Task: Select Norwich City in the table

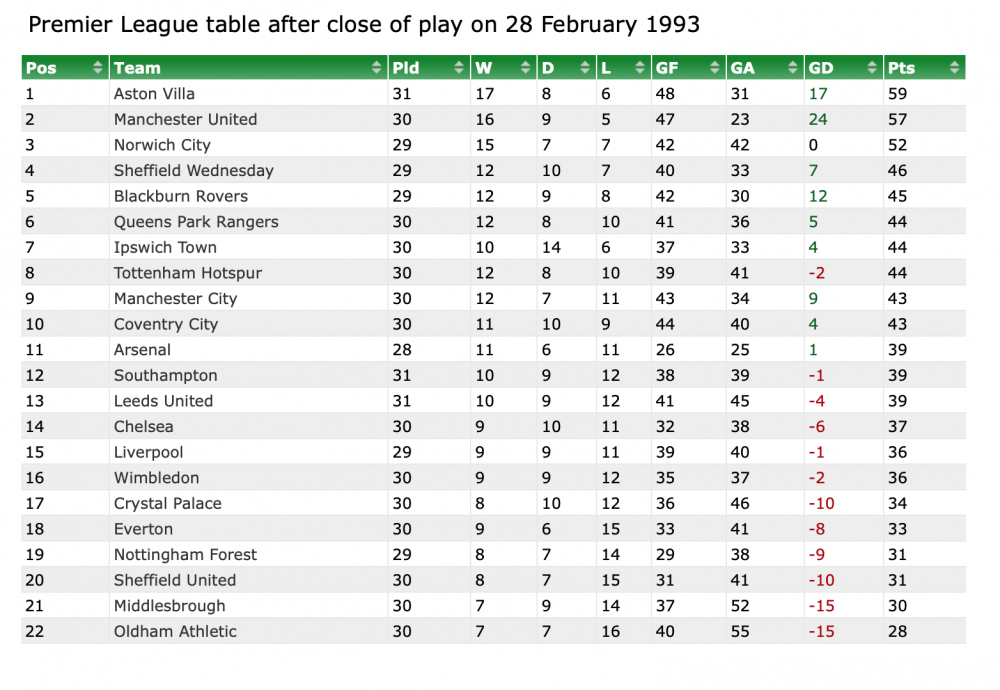Action: click(162, 145)
